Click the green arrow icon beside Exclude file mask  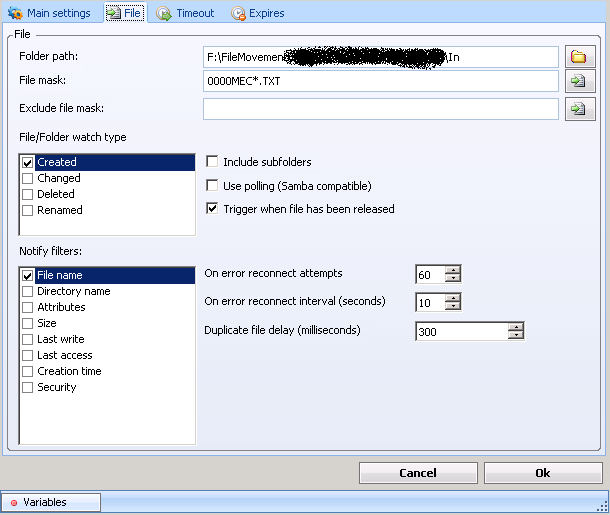click(577, 109)
